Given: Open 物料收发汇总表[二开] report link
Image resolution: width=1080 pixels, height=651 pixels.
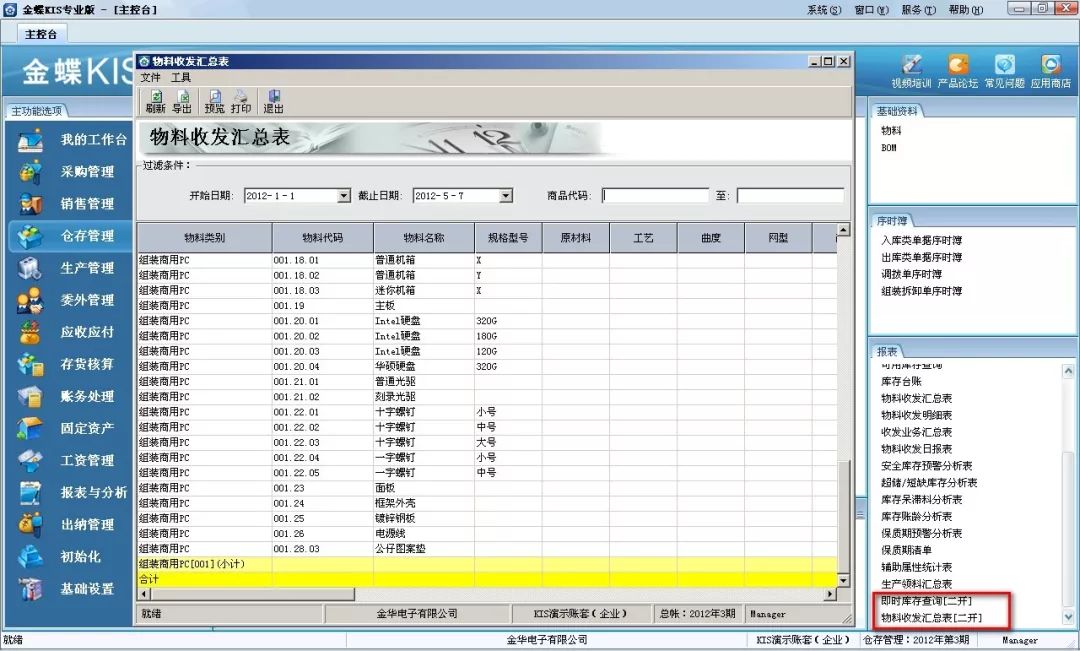Looking at the screenshot, I should tap(931, 618).
